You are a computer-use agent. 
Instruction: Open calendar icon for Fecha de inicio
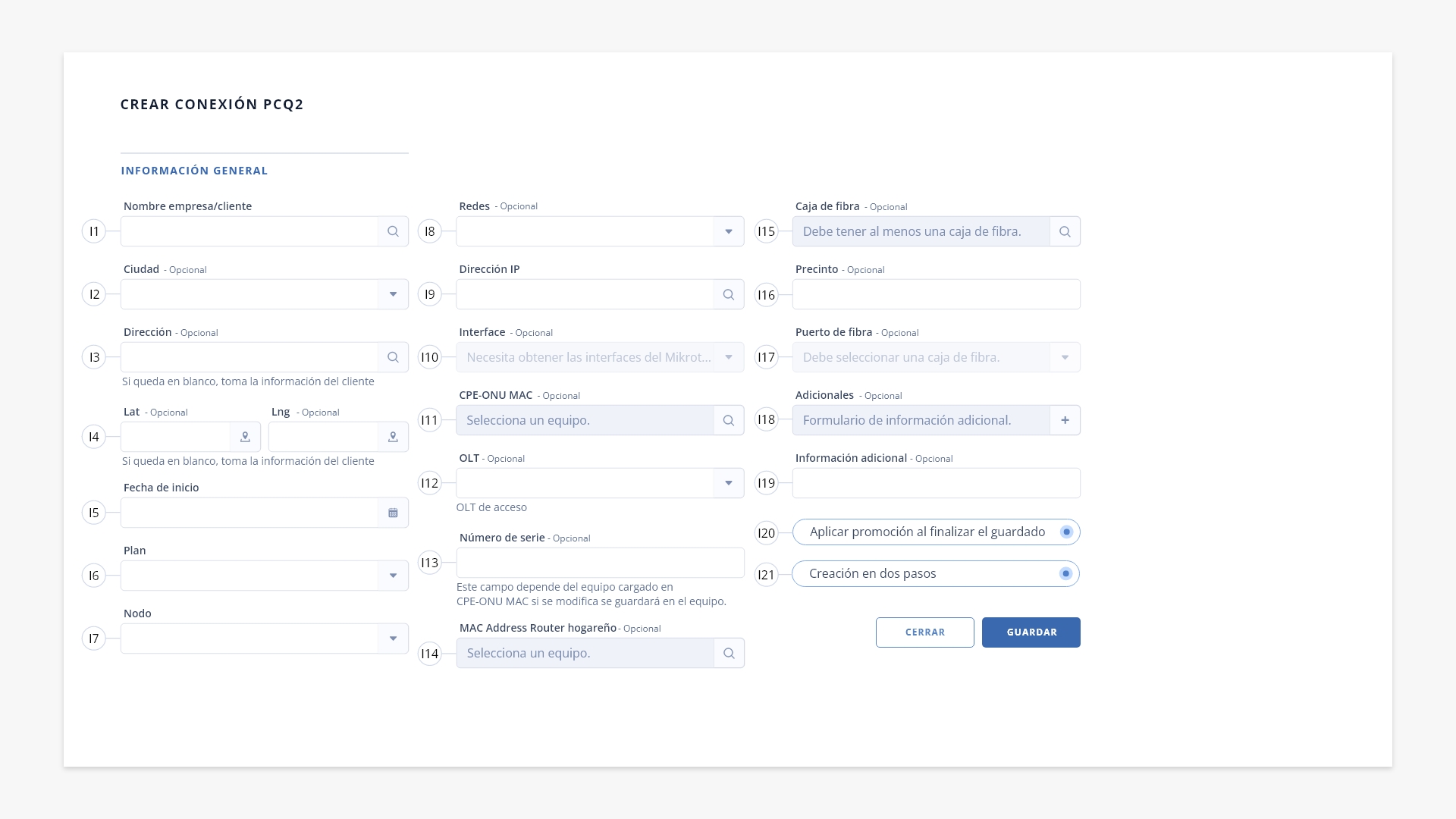click(393, 513)
